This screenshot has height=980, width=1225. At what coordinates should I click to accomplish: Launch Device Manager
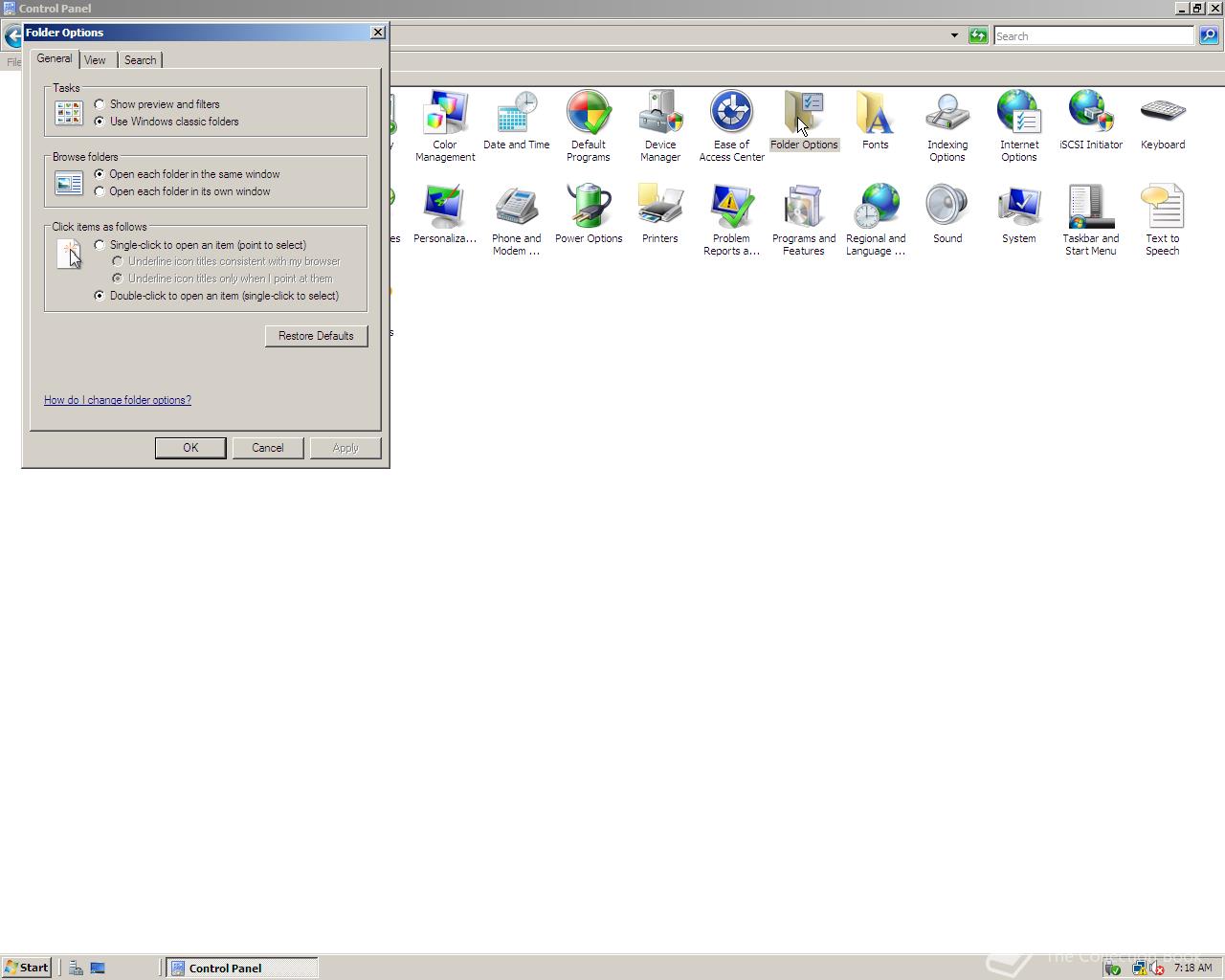pyautogui.click(x=660, y=125)
